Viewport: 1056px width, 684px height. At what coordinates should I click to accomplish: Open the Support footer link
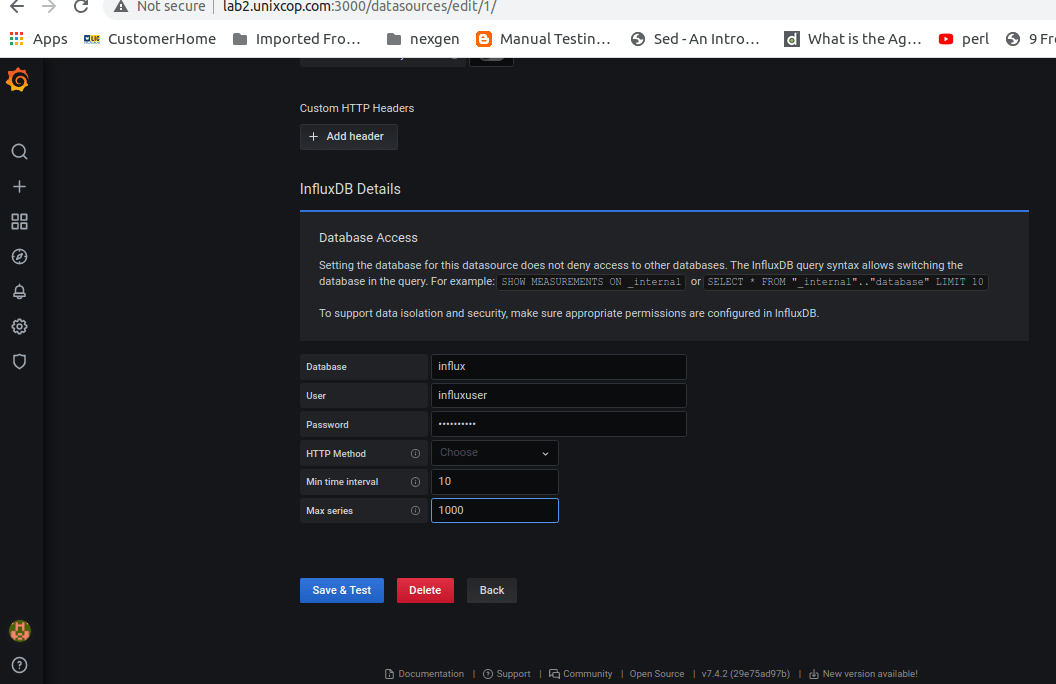point(507,674)
